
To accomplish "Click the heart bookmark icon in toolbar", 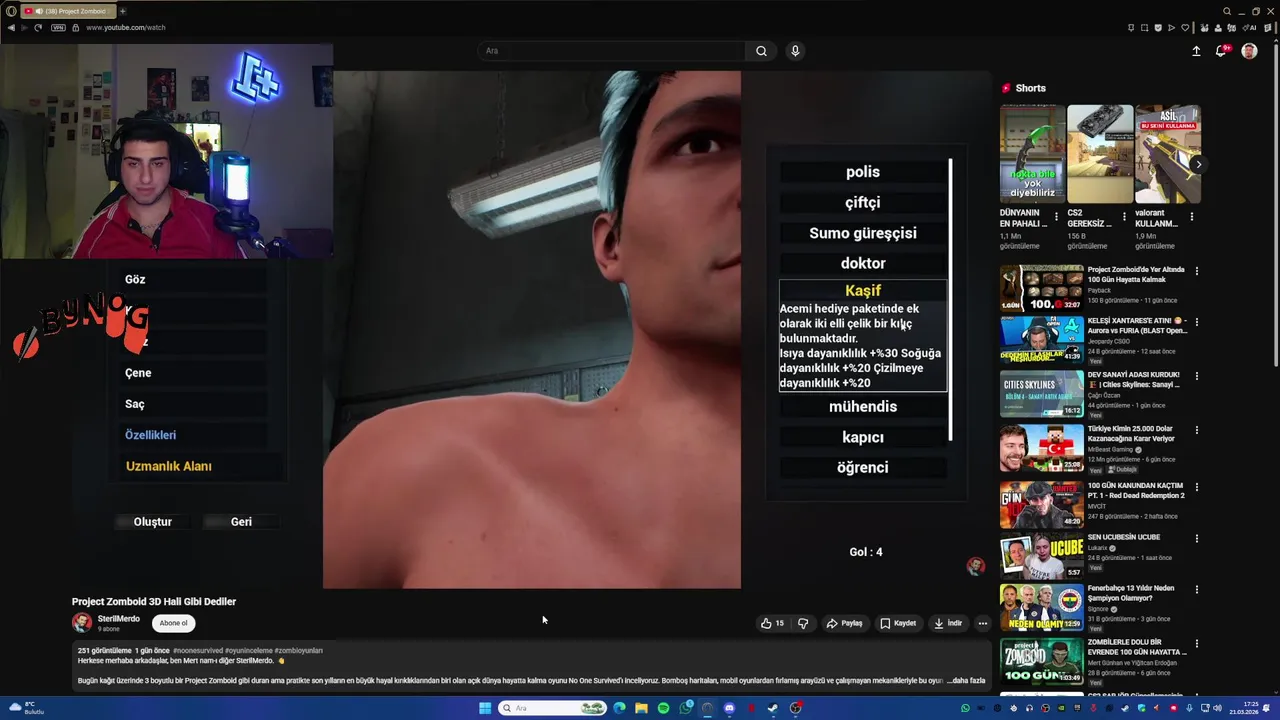I will 1186,27.
